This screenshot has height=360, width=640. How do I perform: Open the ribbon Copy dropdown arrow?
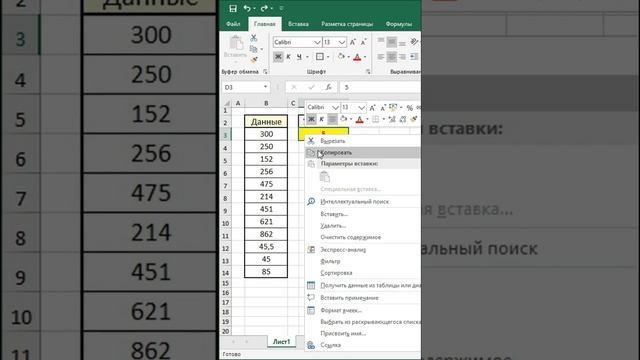point(261,50)
